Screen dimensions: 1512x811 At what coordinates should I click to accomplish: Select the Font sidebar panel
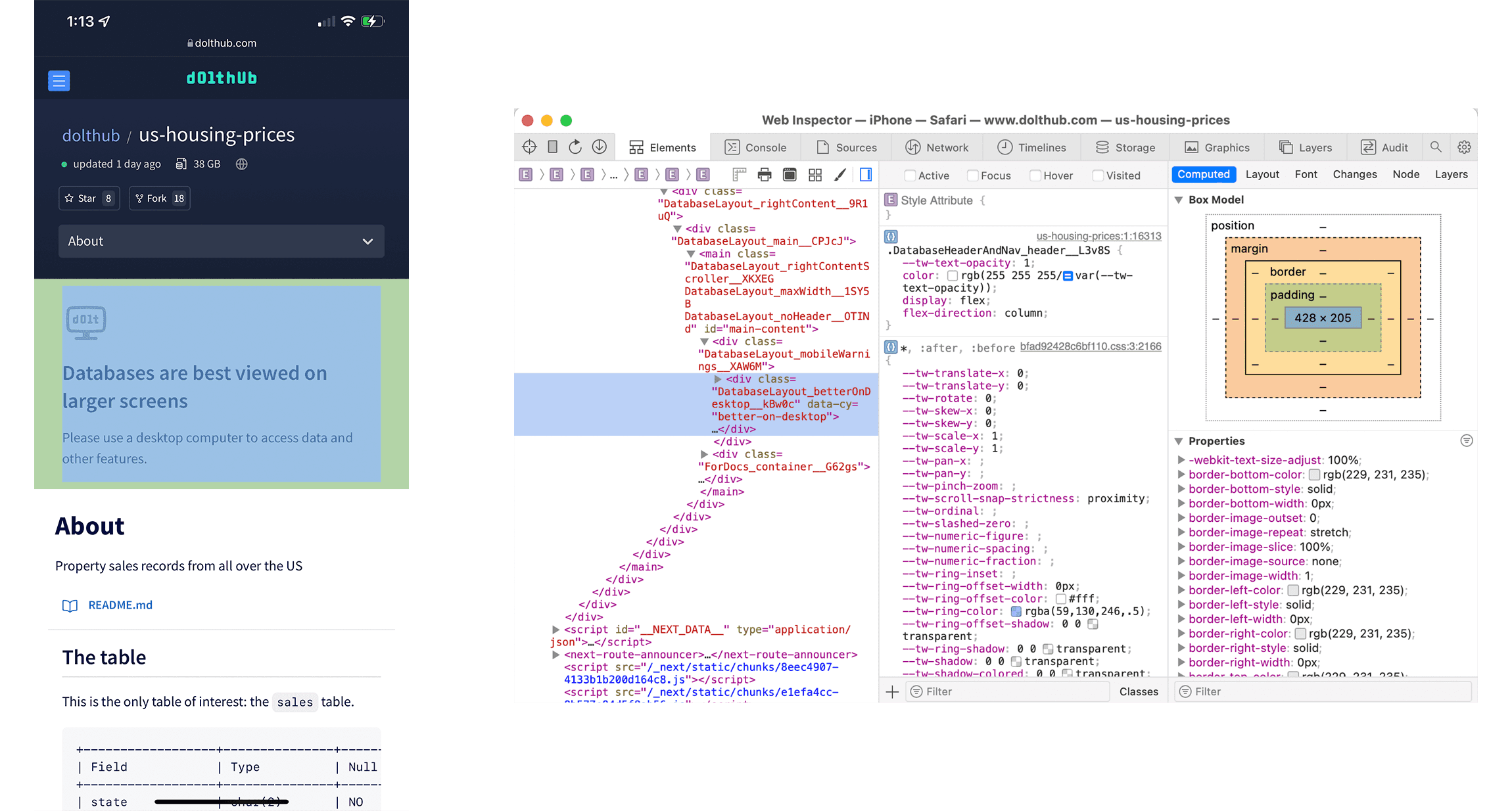(x=1306, y=174)
